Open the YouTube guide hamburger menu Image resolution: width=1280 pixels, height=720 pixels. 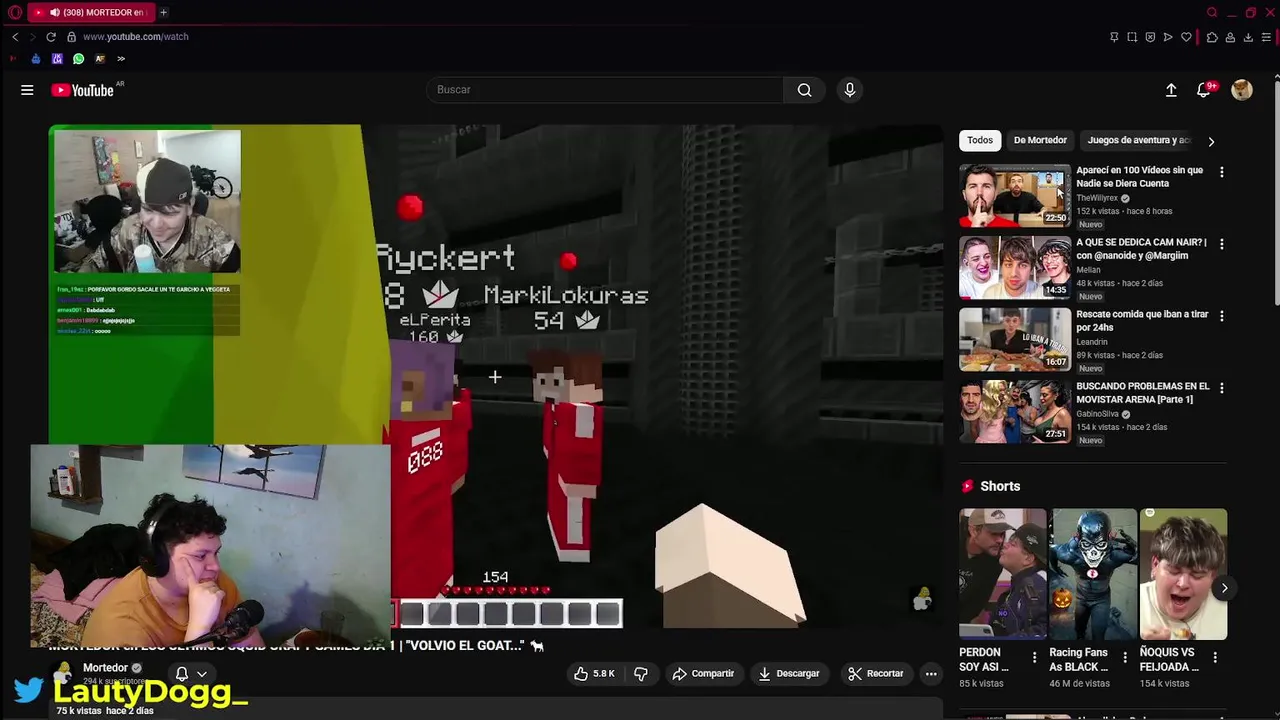[x=27, y=90]
